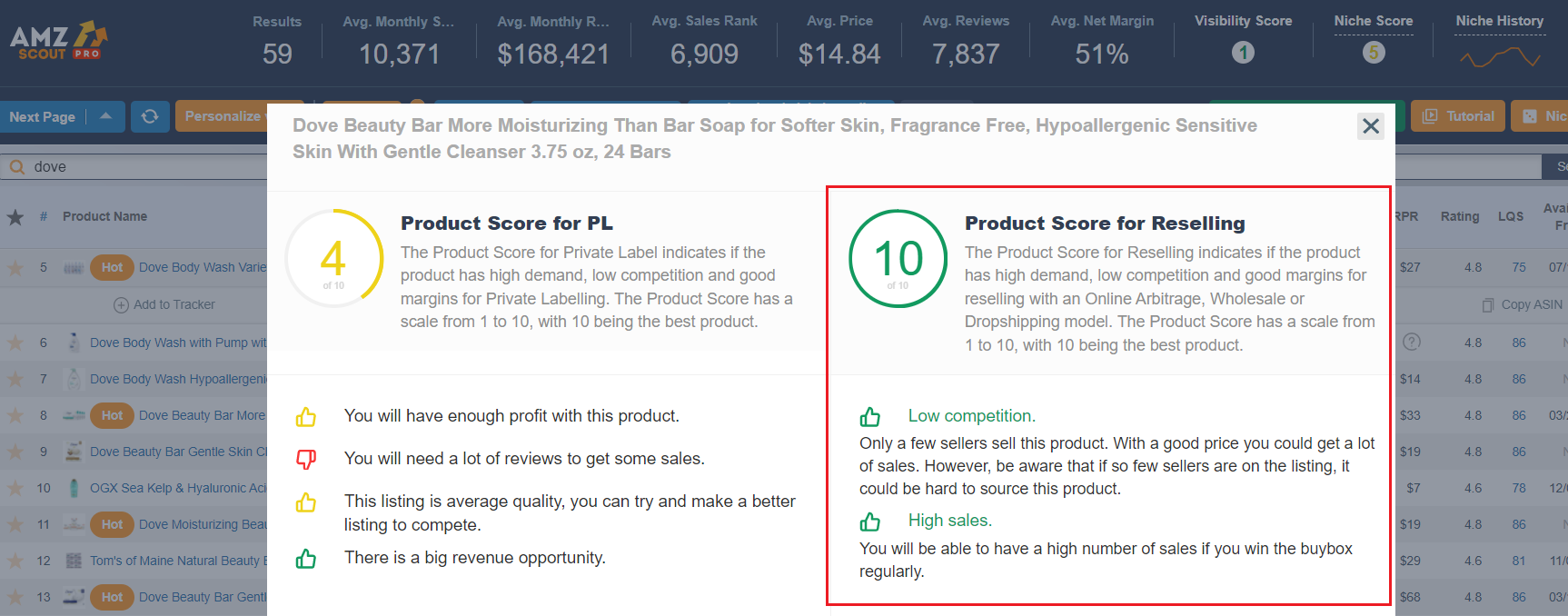Screen dimensions: 1568x616
Task: Expand the Visibility Score indicator
Action: coord(1243,53)
